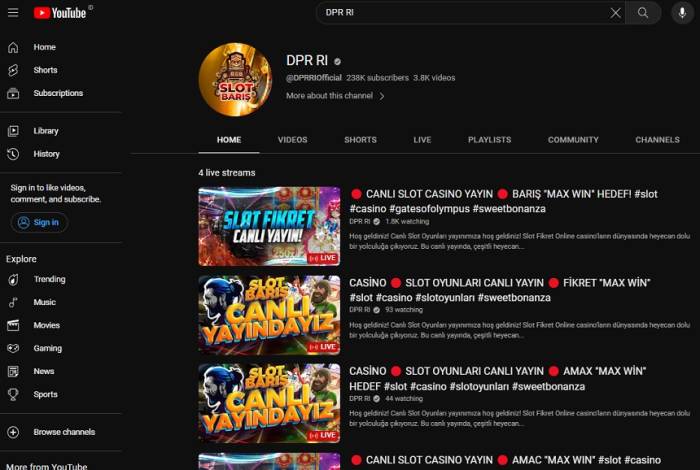The height and width of the screenshot is (470, 700).
Task: Click the Subscriptions icon in sidebar
Action: coord(13,93)
